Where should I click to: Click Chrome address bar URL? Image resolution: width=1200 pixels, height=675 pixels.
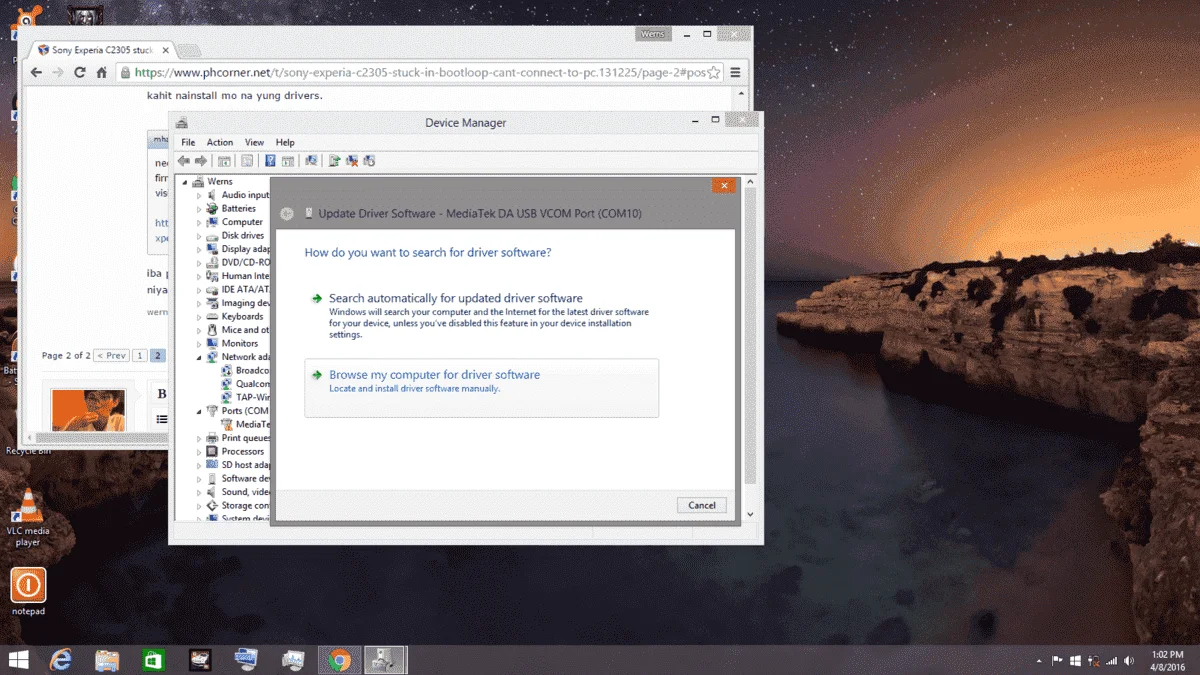point(419,72)
